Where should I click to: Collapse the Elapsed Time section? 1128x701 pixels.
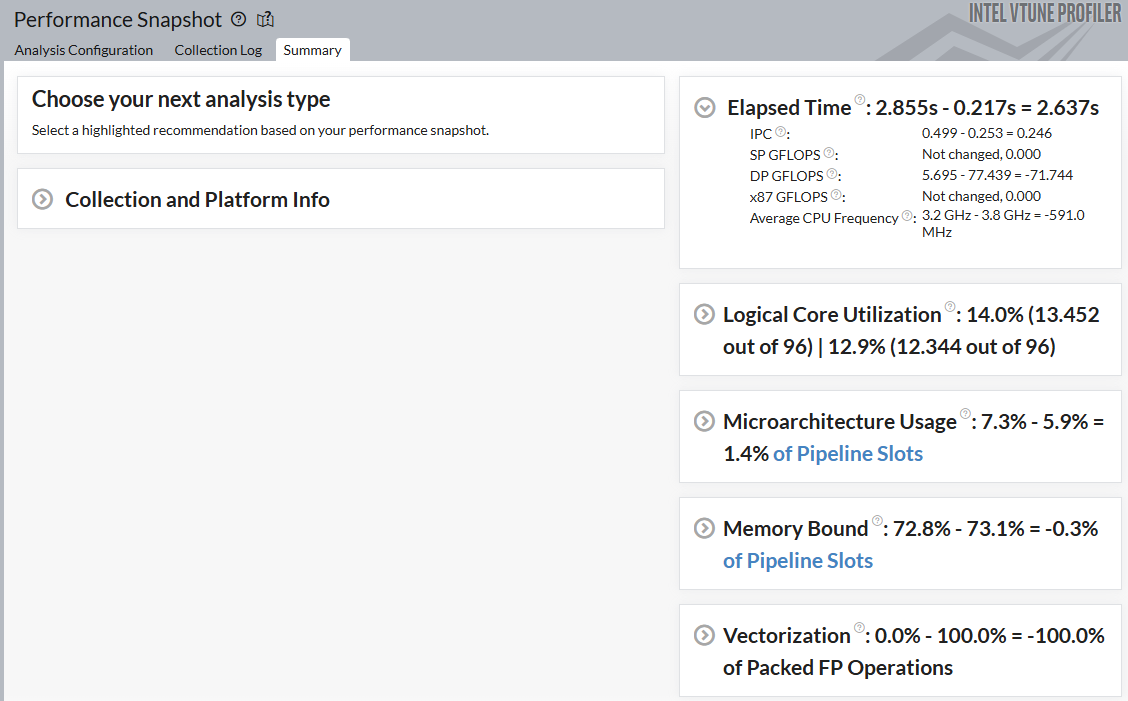tap(705, 108)
